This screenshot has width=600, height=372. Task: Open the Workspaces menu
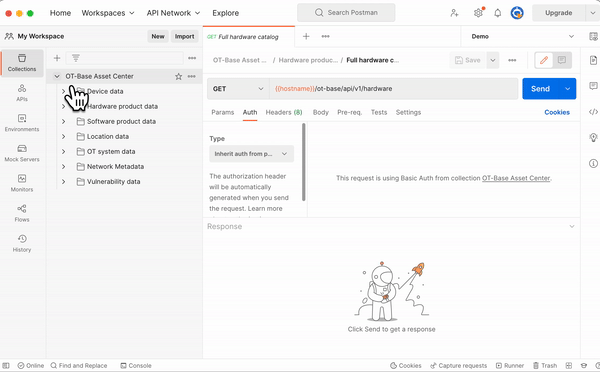click(108, 13)
